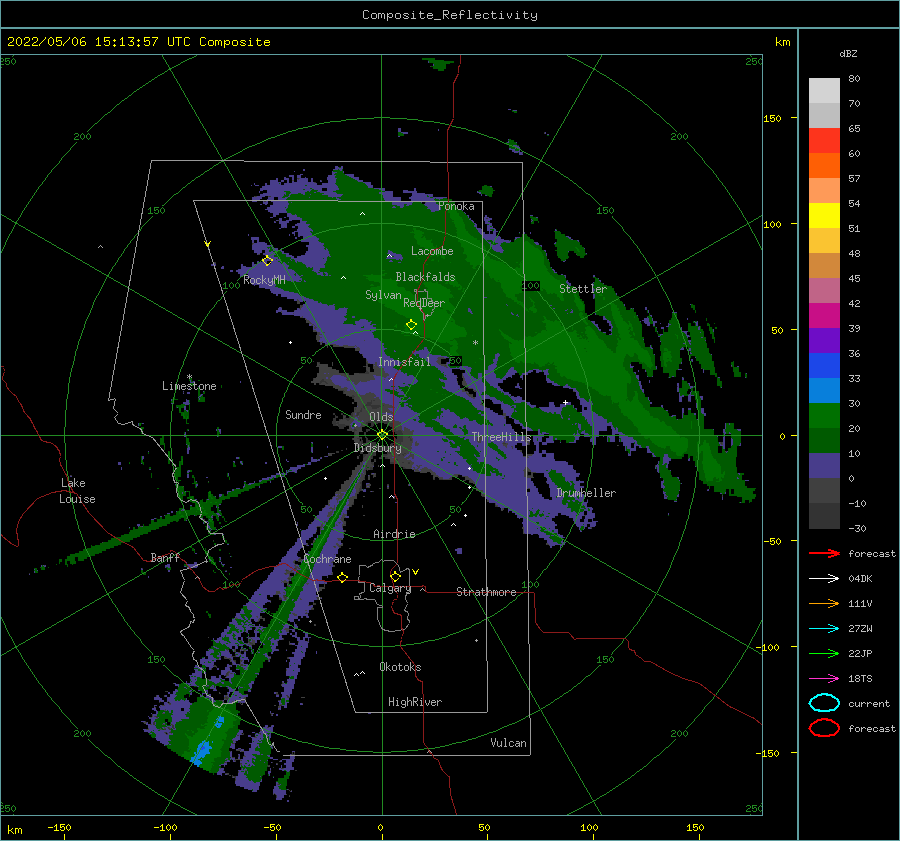Click the green 22JP arrow icon
The height and width of the screenshot is (841, 900).
pyautogui.click(x=824, y=653)
